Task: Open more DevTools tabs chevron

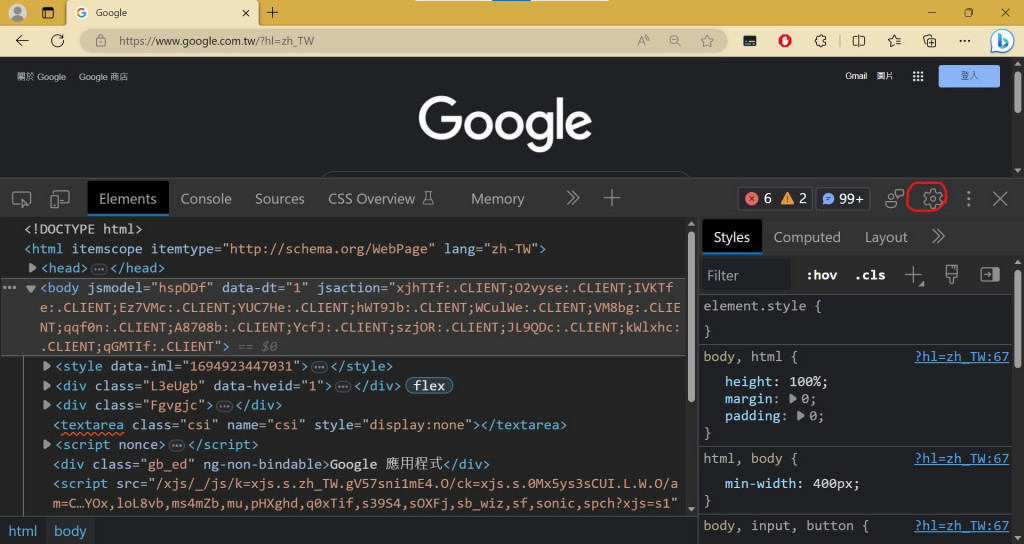Action: (x=573, y=198)
